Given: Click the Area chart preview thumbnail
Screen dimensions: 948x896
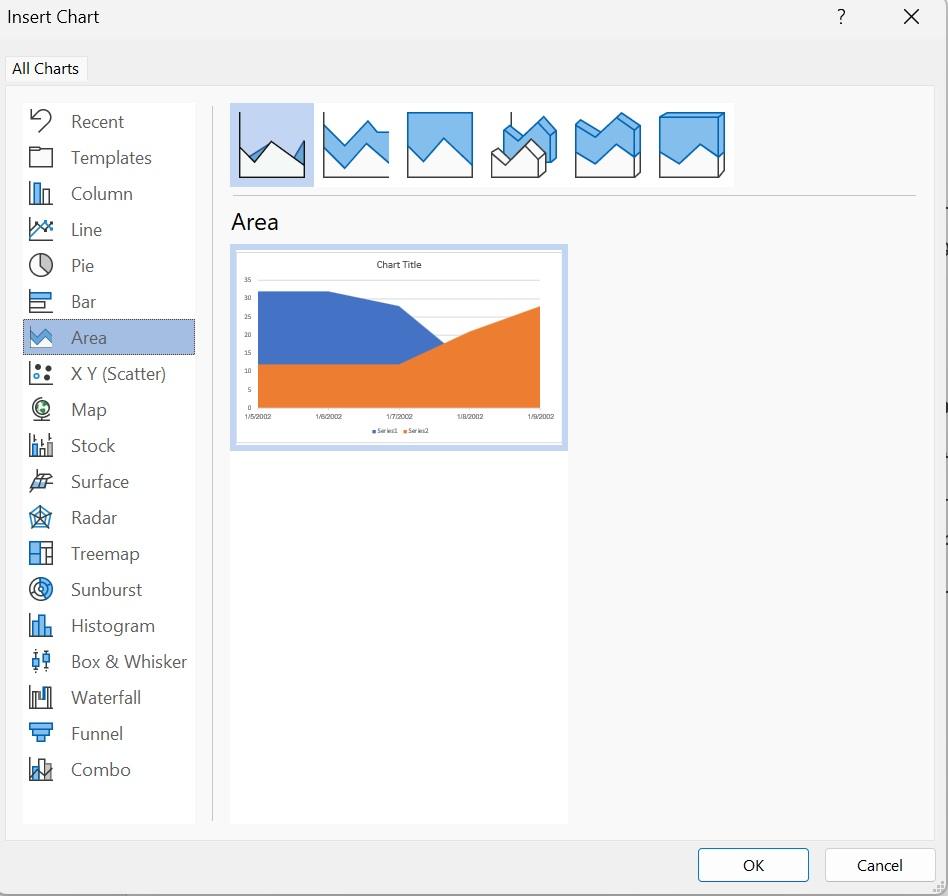Looking at the screenshot, I should point(399,347).
